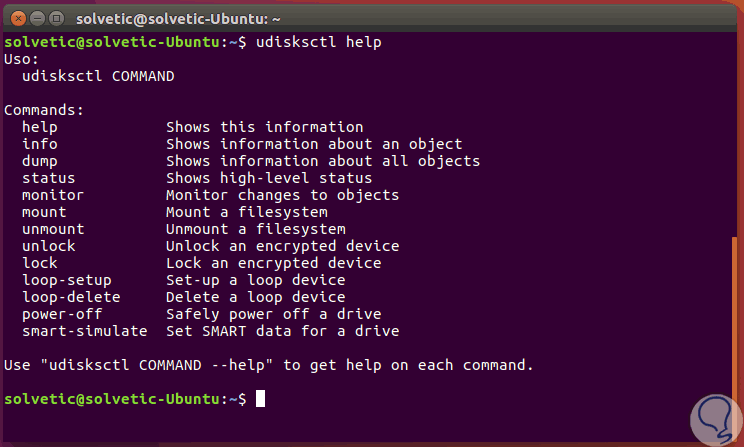Maximize the terminal window
Image resolution: width=744 pixels, height=447 pixels.
[57, 17]
